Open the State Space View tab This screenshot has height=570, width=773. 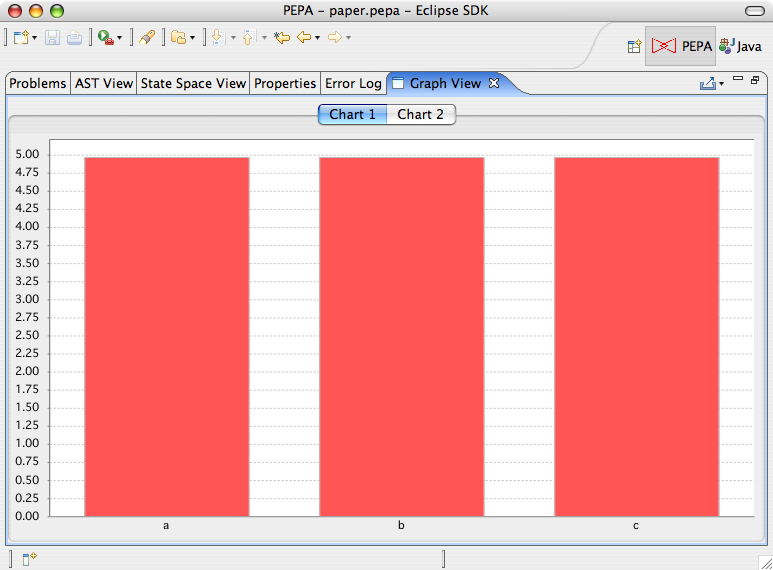[x=193, y=84]
